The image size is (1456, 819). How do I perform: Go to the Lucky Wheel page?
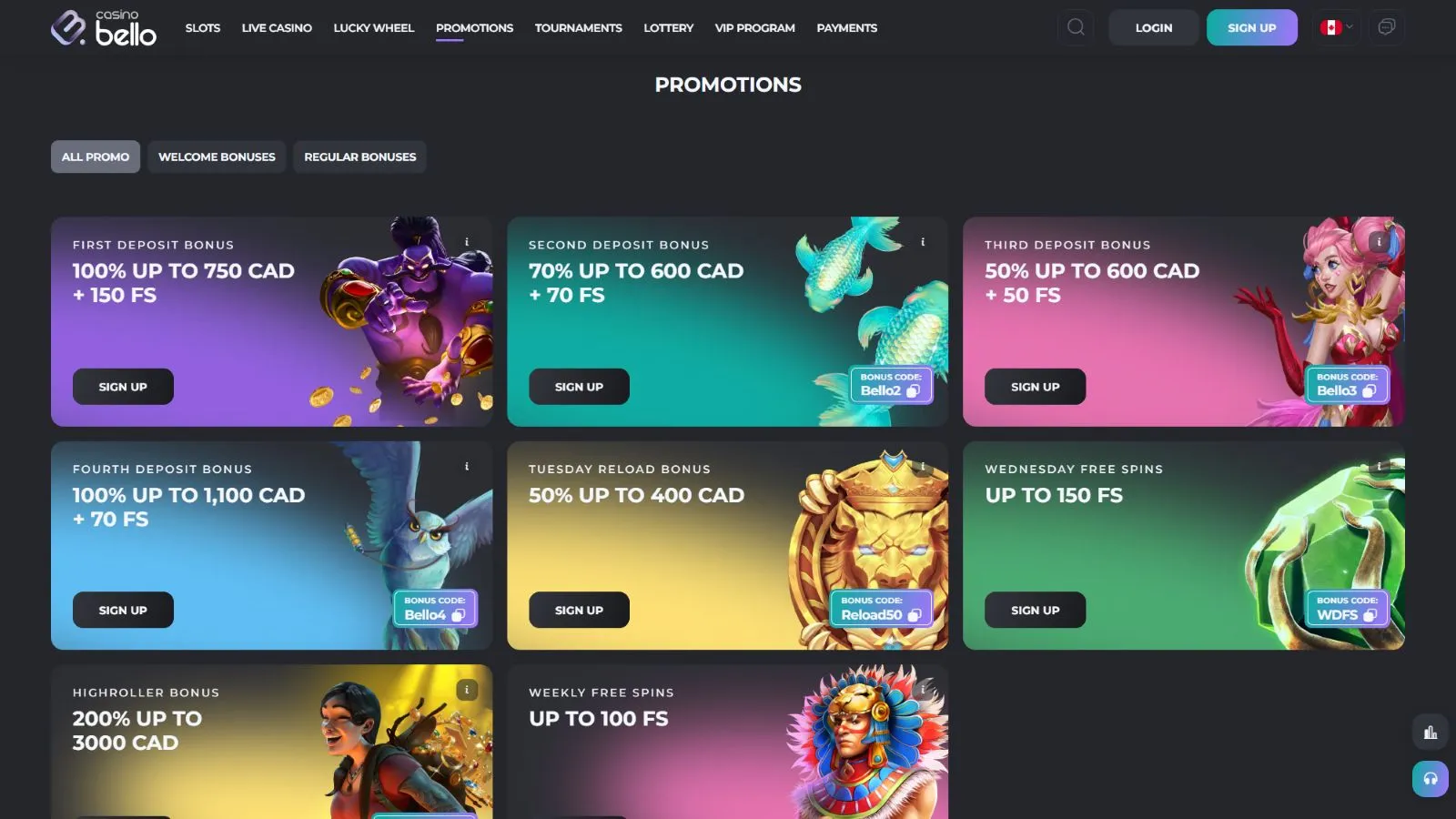[374, 28]
